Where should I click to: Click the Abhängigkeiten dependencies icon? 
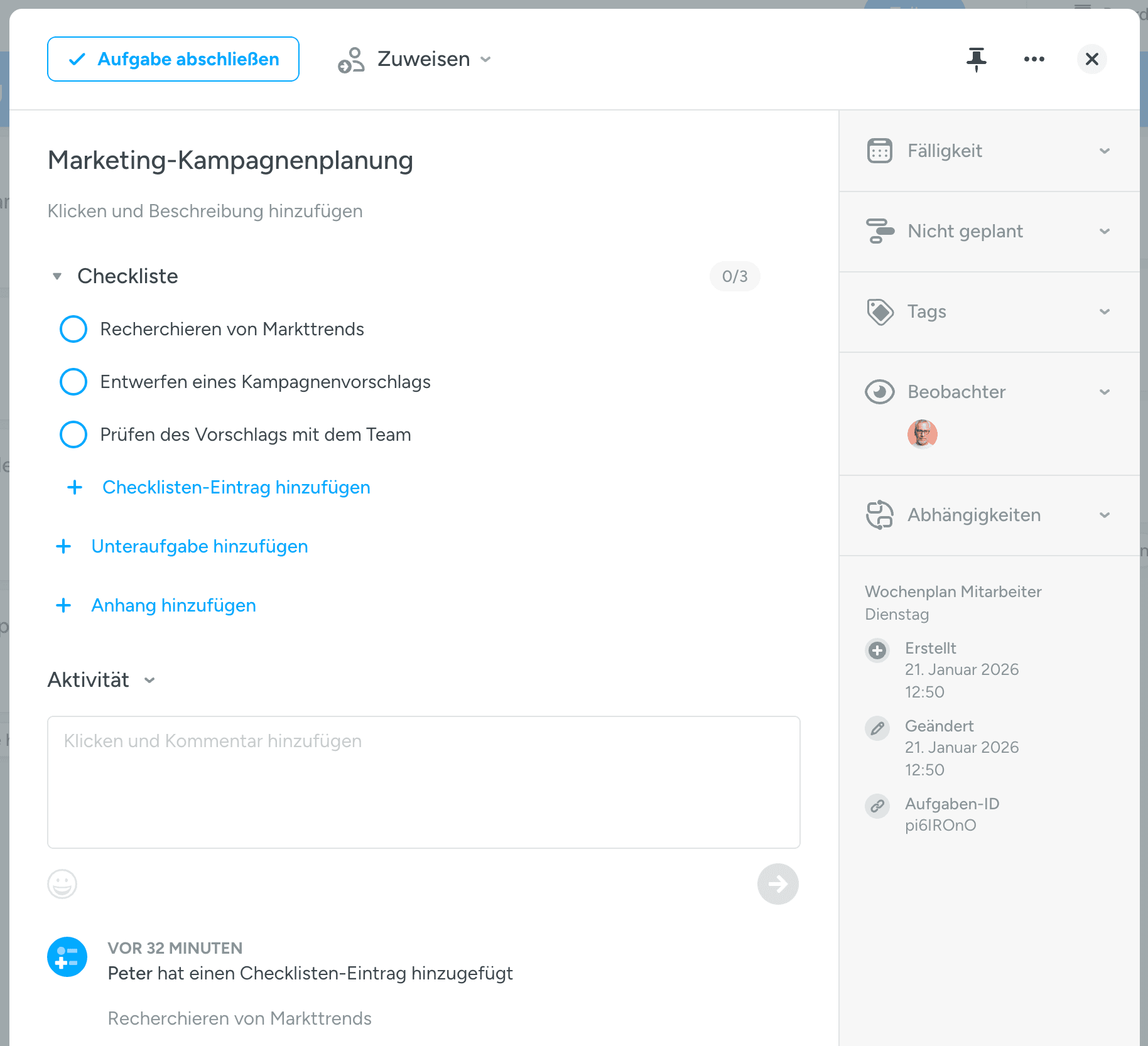click(879, 515)
